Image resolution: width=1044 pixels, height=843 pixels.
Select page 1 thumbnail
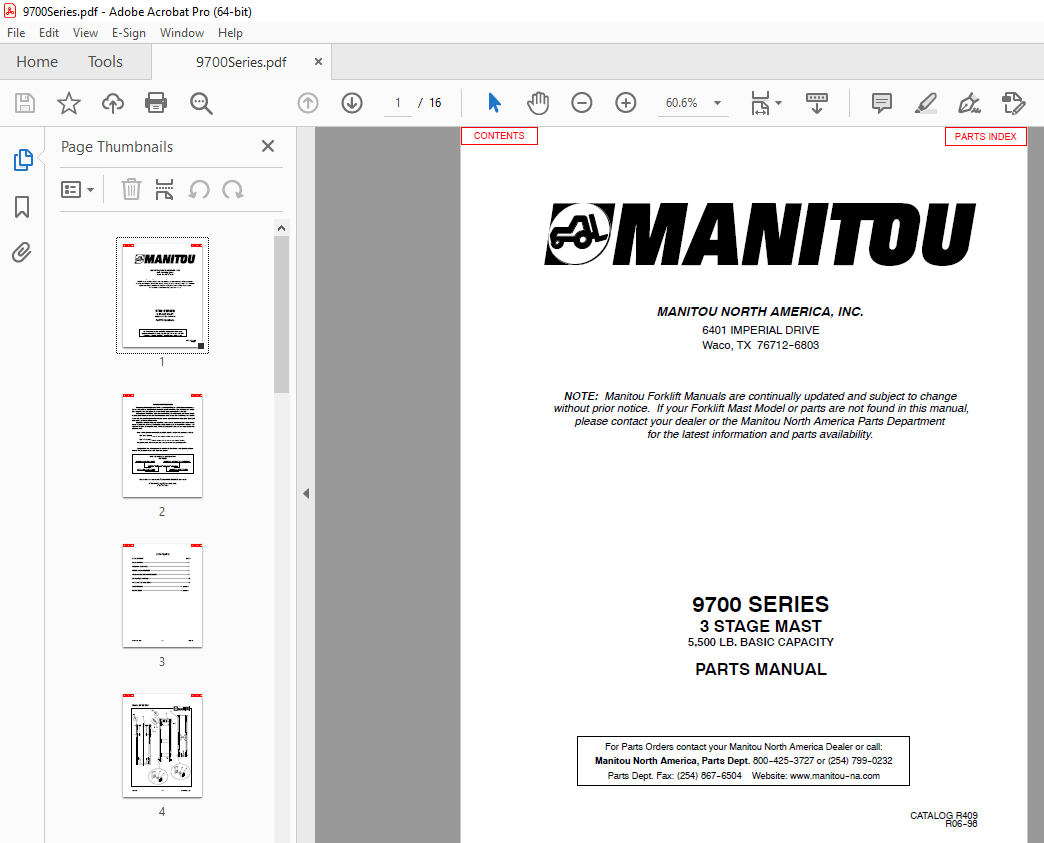click(x=162, y=295)
